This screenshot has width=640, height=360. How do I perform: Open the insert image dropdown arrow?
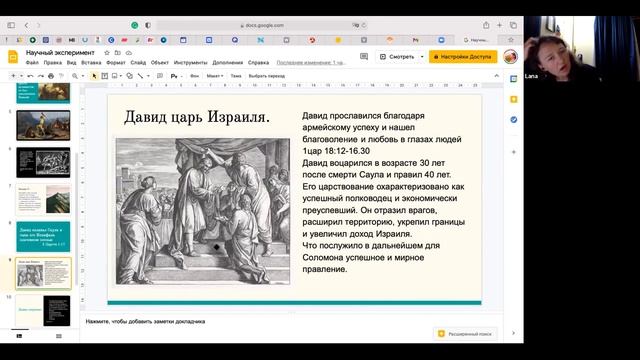pyautogui.click(x=121, y=76)
